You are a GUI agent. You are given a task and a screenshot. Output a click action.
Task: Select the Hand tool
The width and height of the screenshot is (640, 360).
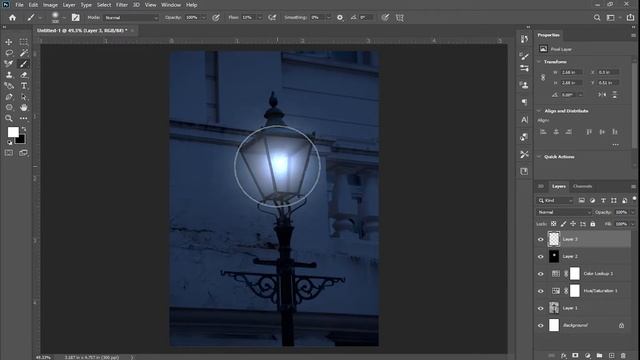pos(24,107)
